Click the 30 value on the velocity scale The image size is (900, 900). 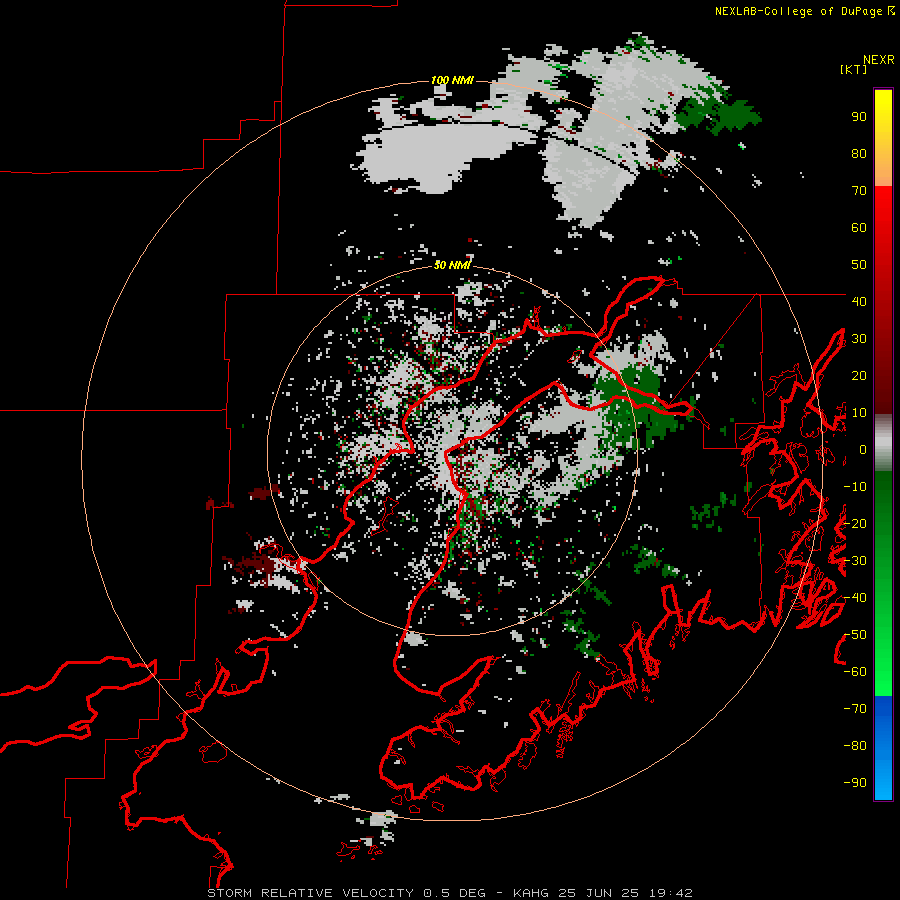click(859, 339)
